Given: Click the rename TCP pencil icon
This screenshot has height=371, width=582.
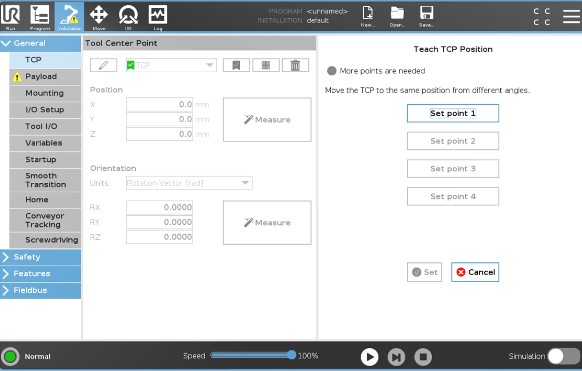Looking at the screenshot, I should [x=104, y=65].
